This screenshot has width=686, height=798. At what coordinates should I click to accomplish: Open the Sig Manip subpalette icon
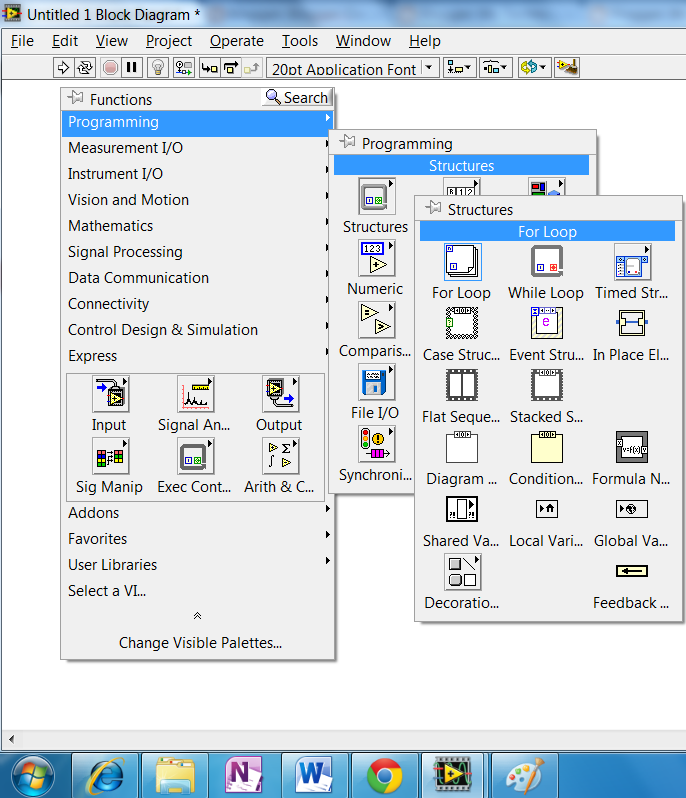tap(110, 457)
